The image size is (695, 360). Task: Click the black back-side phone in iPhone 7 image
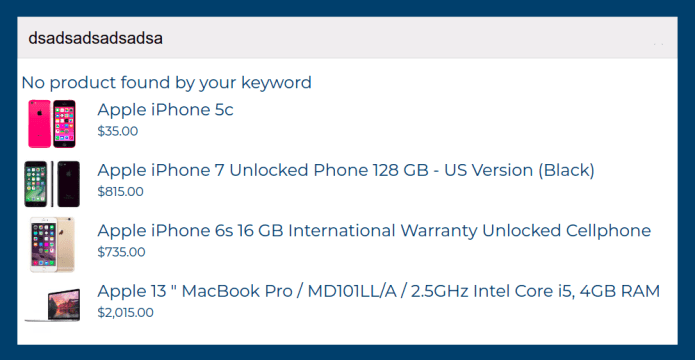[x=69, y=184]
